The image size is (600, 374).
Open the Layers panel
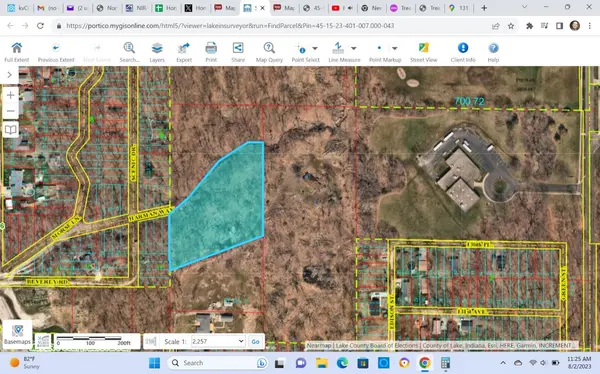[157, 52]
